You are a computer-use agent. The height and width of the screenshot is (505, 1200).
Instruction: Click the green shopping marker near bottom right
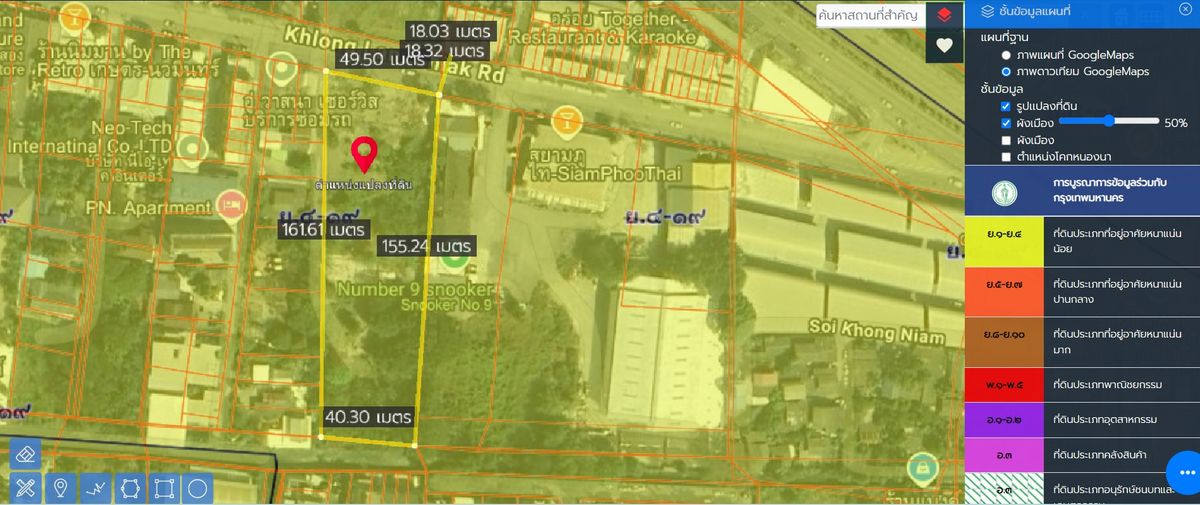point(922,468)
